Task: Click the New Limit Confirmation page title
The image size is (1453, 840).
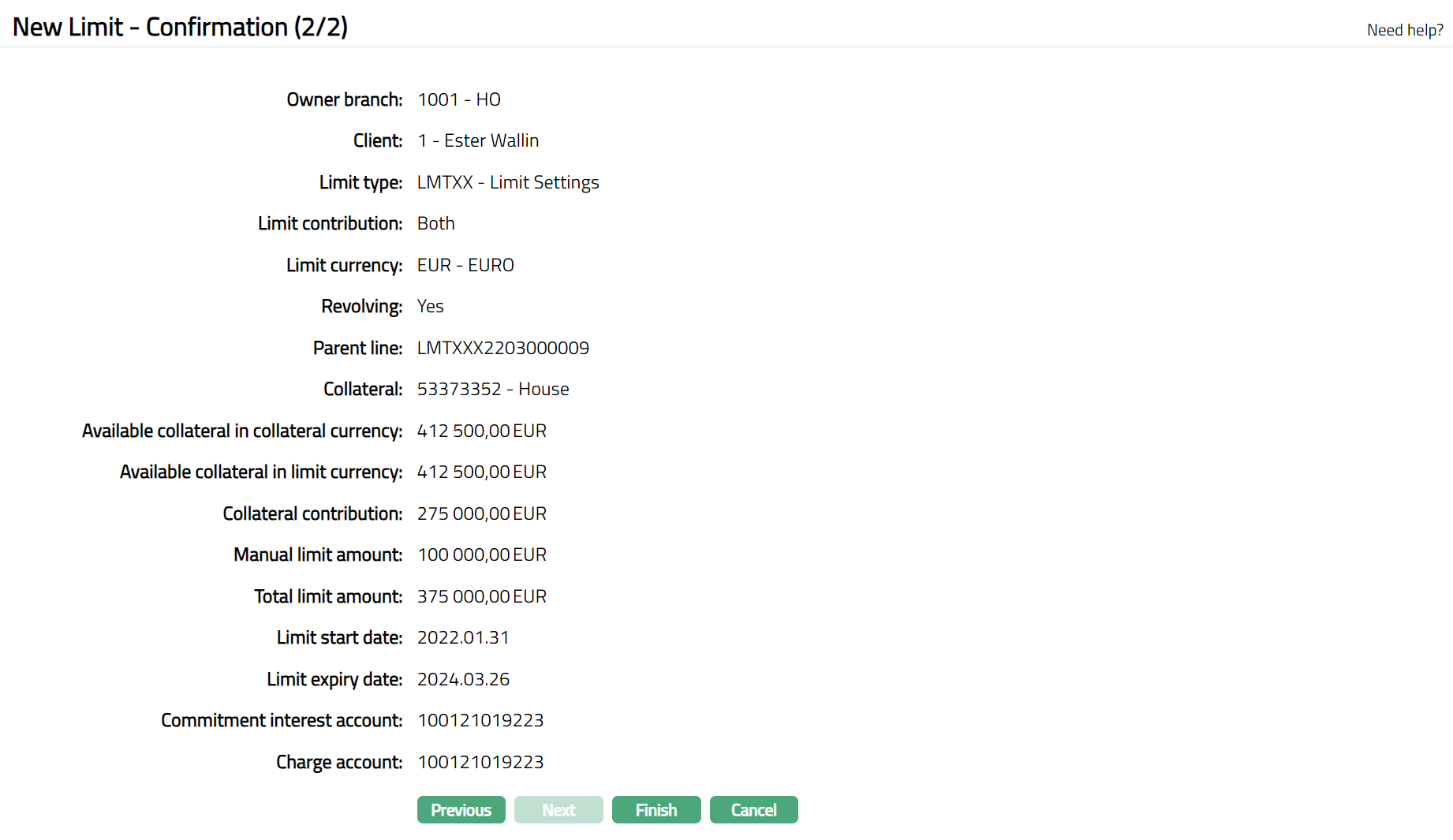Action: click(x=180, y=27)
